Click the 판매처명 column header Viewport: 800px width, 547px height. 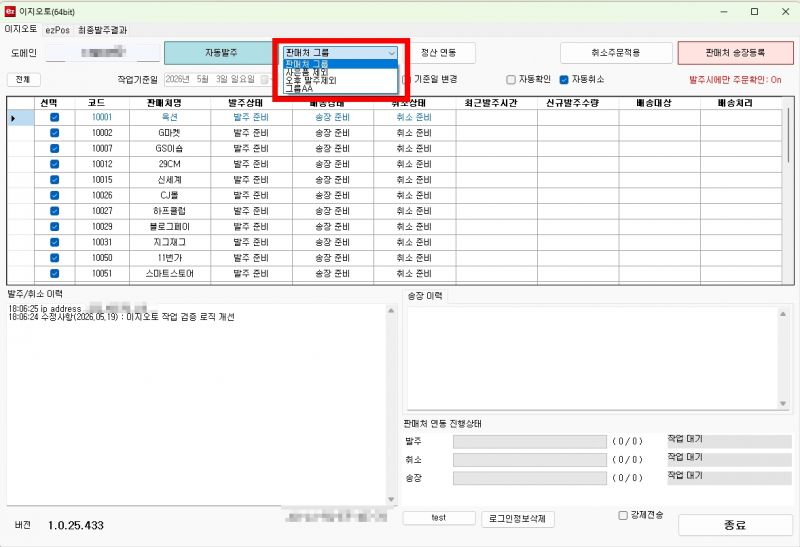point(170,103)
